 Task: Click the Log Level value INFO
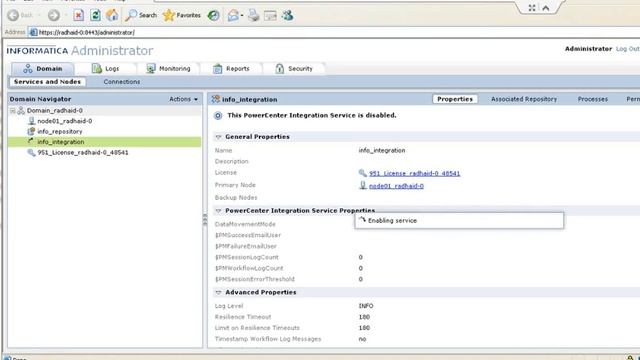(366, 306)
